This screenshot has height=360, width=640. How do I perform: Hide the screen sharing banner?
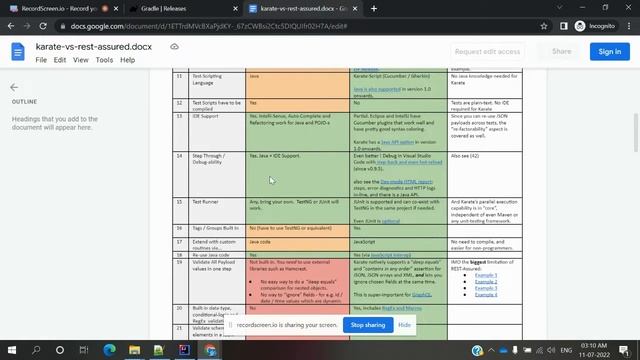coord(404,325)
